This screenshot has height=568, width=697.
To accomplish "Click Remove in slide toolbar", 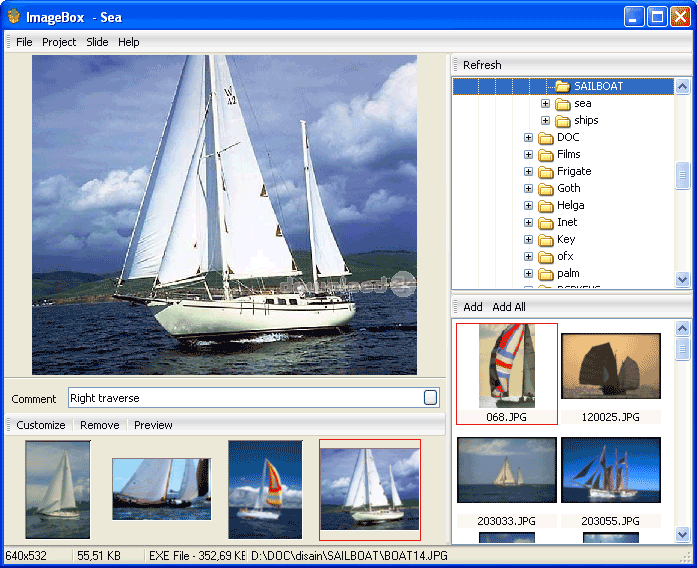I will (x=100, y=425).
